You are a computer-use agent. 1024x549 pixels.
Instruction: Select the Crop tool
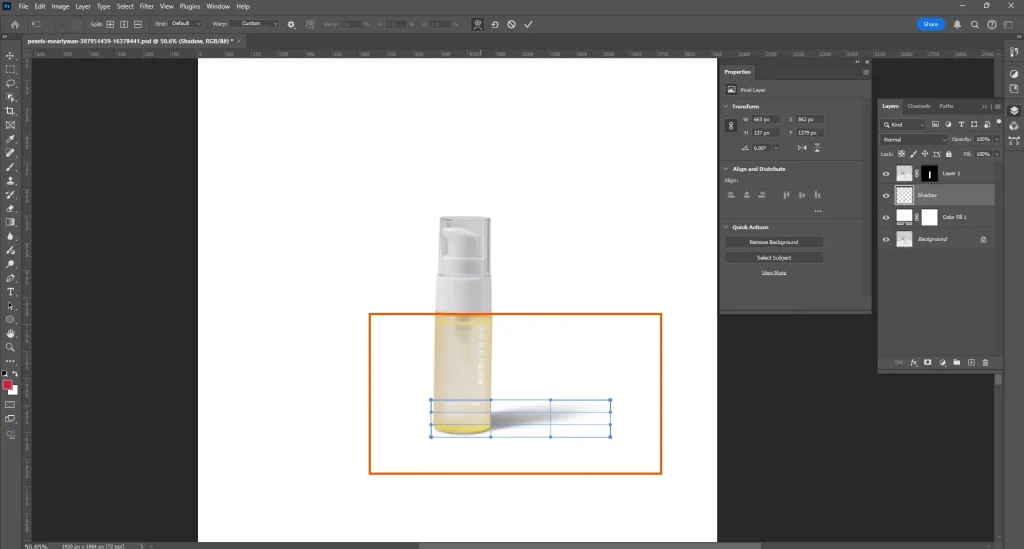pos(10,111)
